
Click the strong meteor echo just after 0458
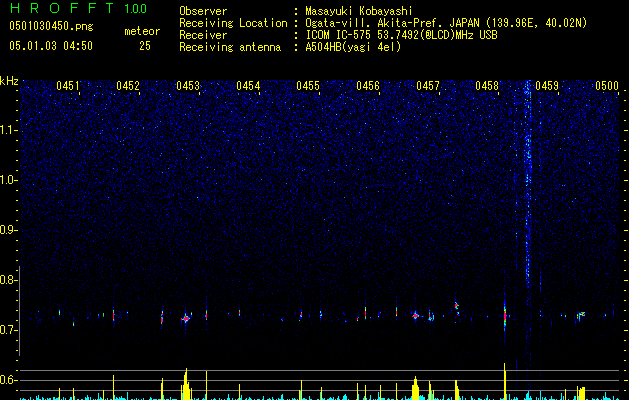coord(505,315)
